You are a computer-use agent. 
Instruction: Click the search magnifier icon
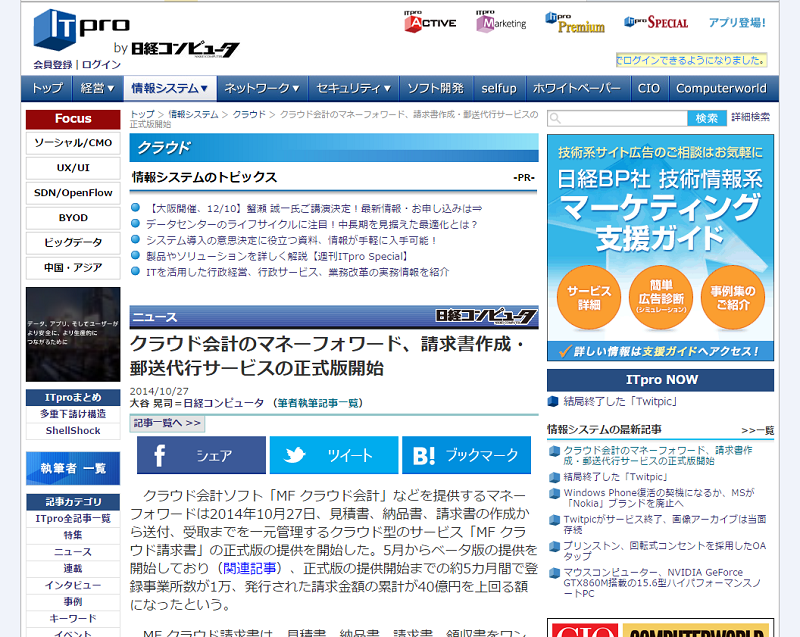click(x=556, y=118)
